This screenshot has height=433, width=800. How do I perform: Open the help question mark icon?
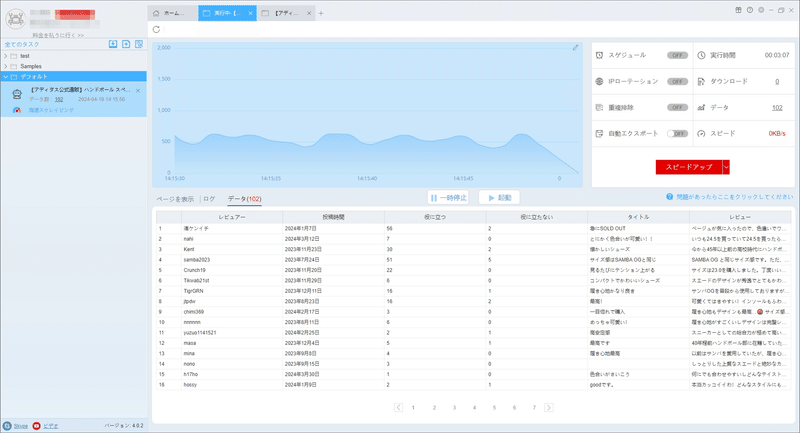[749, 10]
